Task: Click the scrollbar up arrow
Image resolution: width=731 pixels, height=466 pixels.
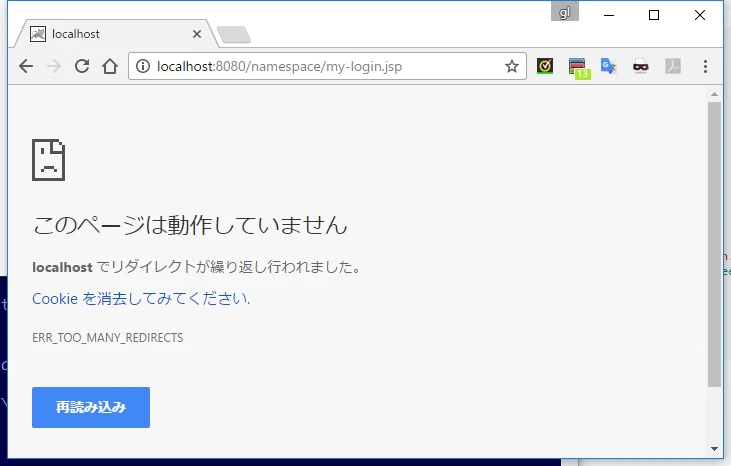Action: coord(714,94)
